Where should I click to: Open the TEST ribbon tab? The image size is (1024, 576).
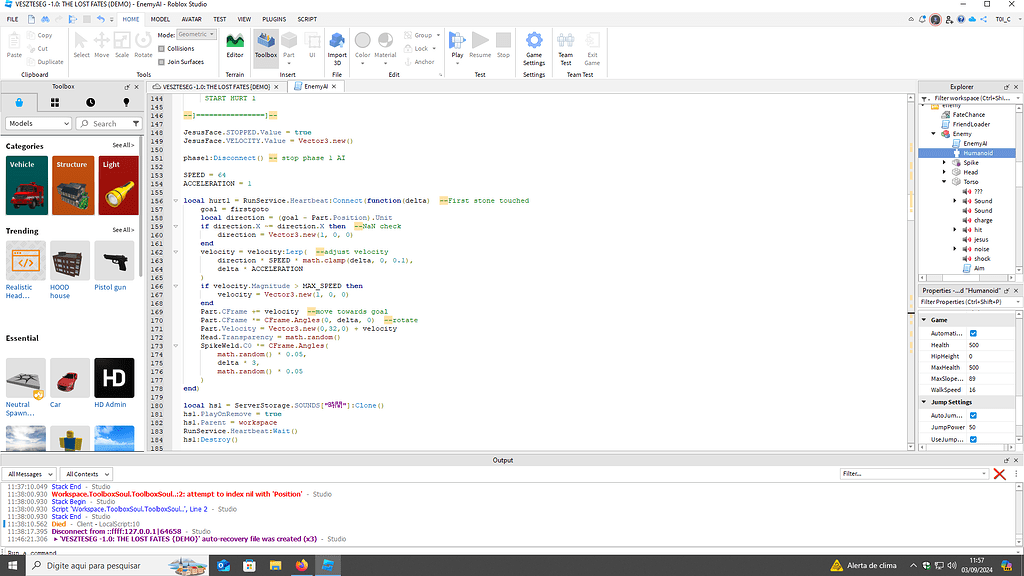click(x=219, y=20)
